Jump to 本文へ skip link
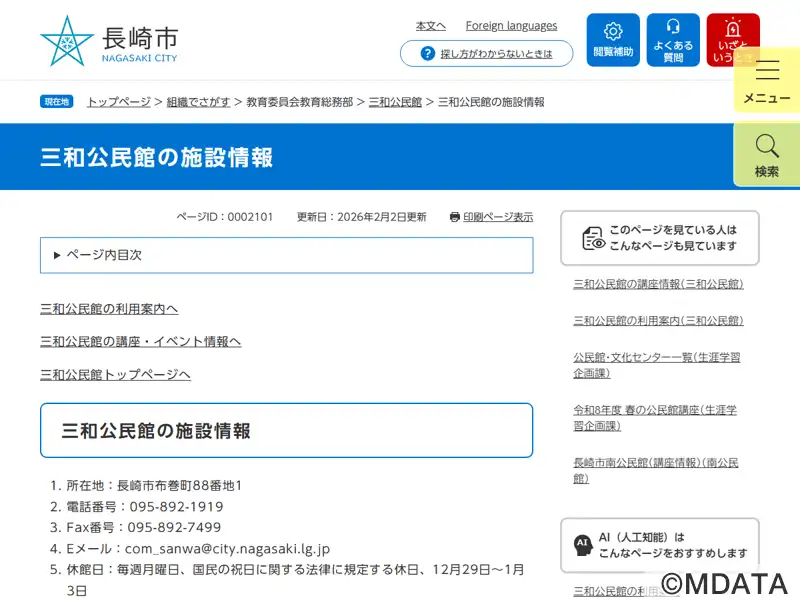 (431, 26)
